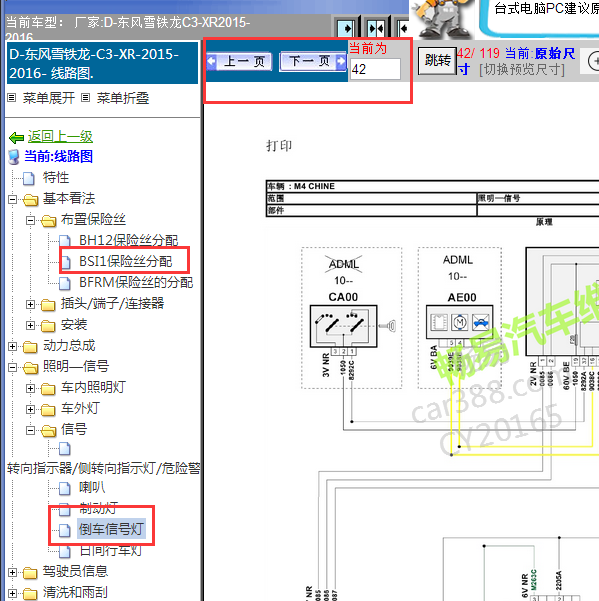Expand the 插头/端子/连接器 folder
The height and width of the screenshot is (601, 599).
(x=30, y=304)
